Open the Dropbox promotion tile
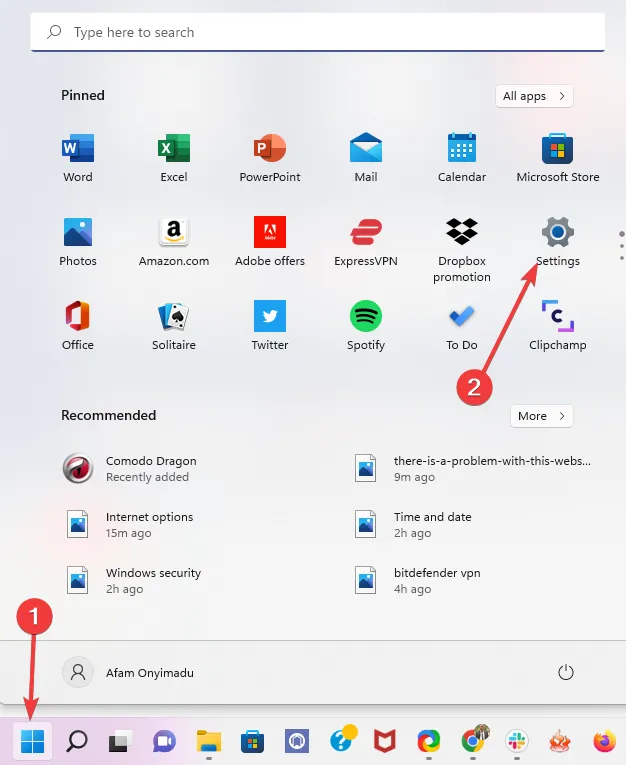626x765 pixels. [462, 249]
